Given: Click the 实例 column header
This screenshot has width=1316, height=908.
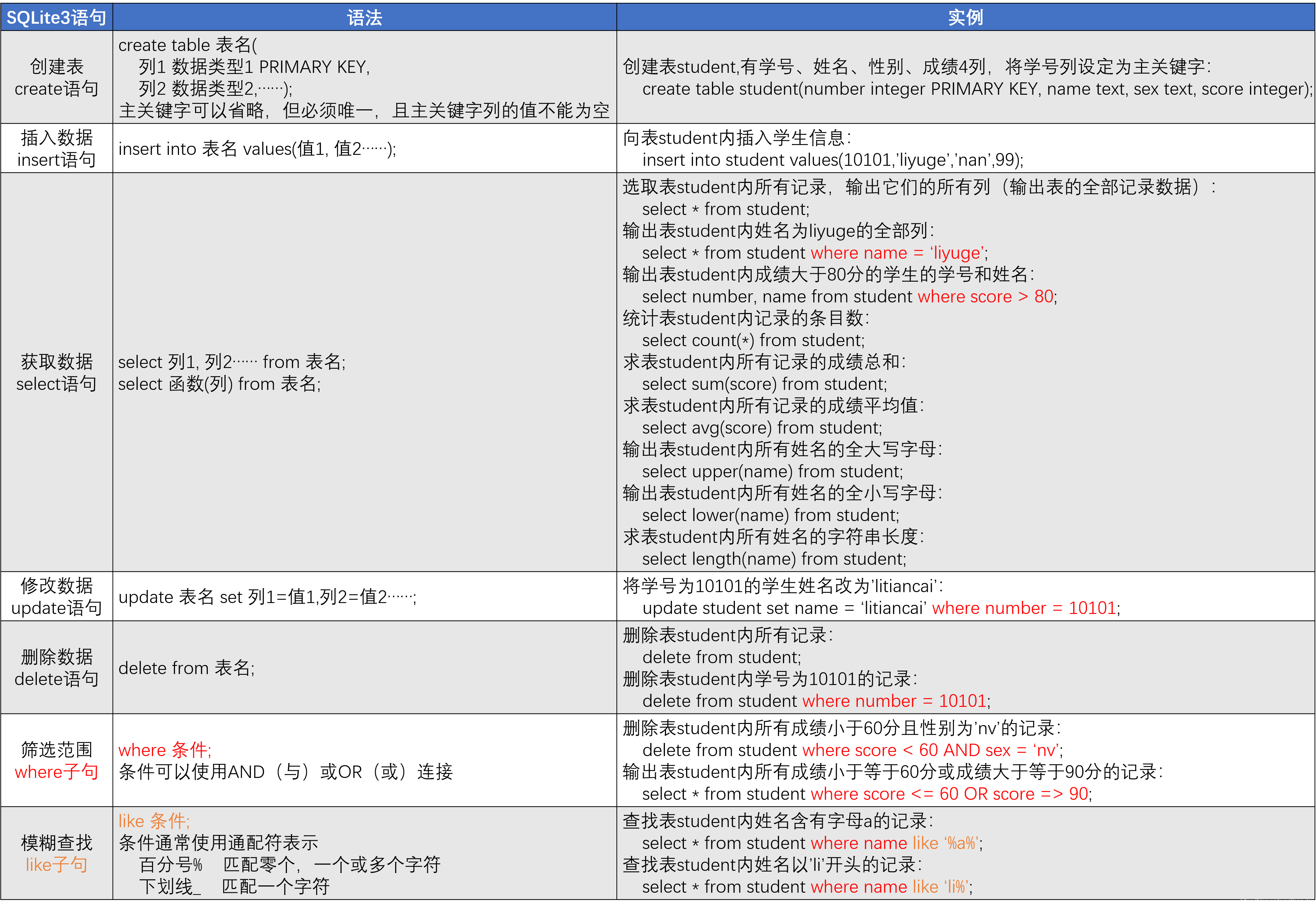Looking at the screenshot, I should pos(965,17).
